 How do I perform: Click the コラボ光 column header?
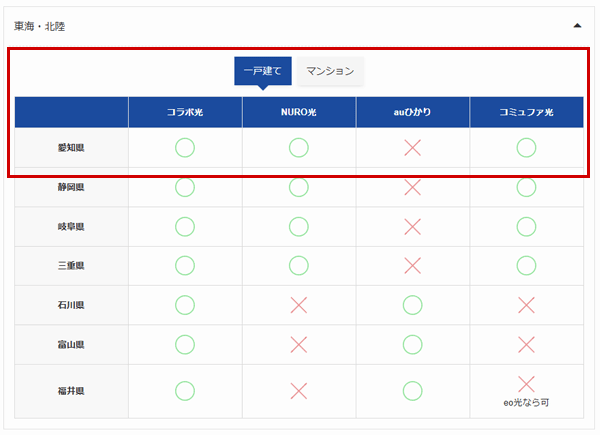click(x=185, y=112)
